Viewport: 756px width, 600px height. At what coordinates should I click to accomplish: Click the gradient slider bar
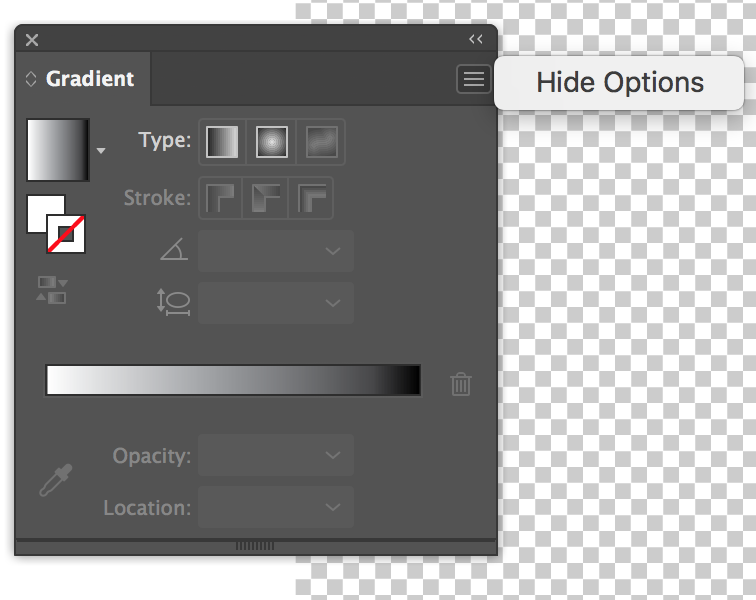click(233, 381)
